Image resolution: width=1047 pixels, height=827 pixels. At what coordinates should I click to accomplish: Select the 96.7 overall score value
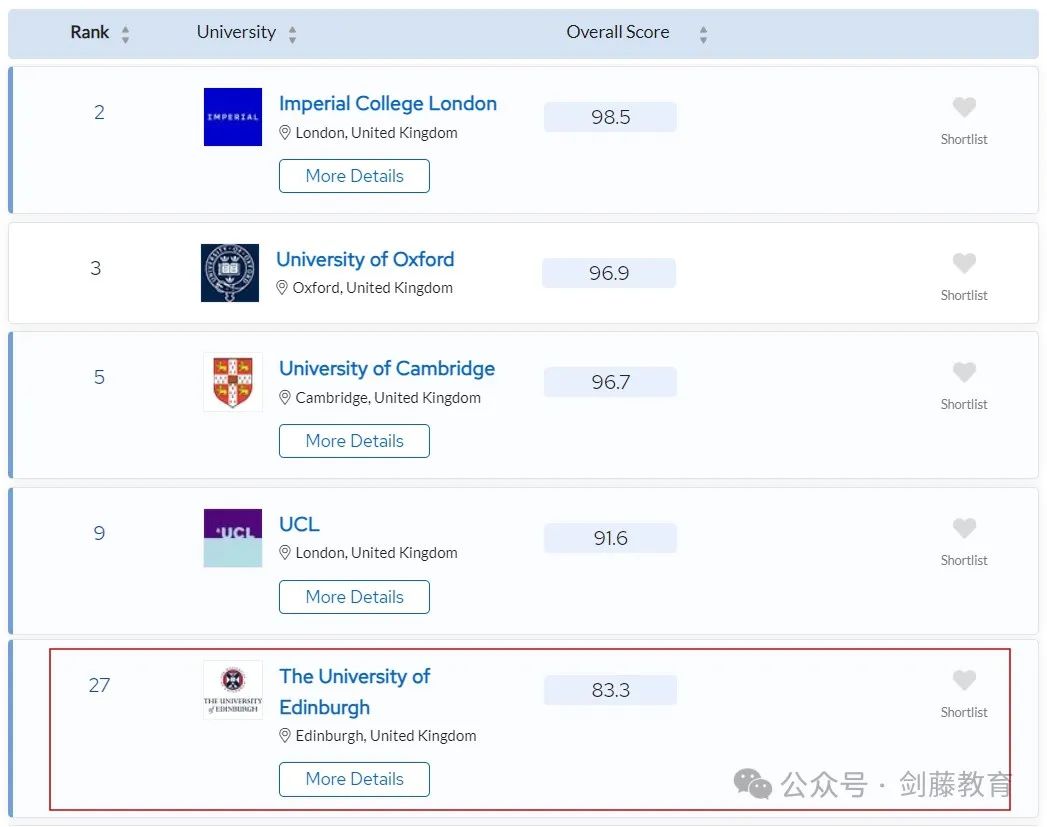(610, 382)
